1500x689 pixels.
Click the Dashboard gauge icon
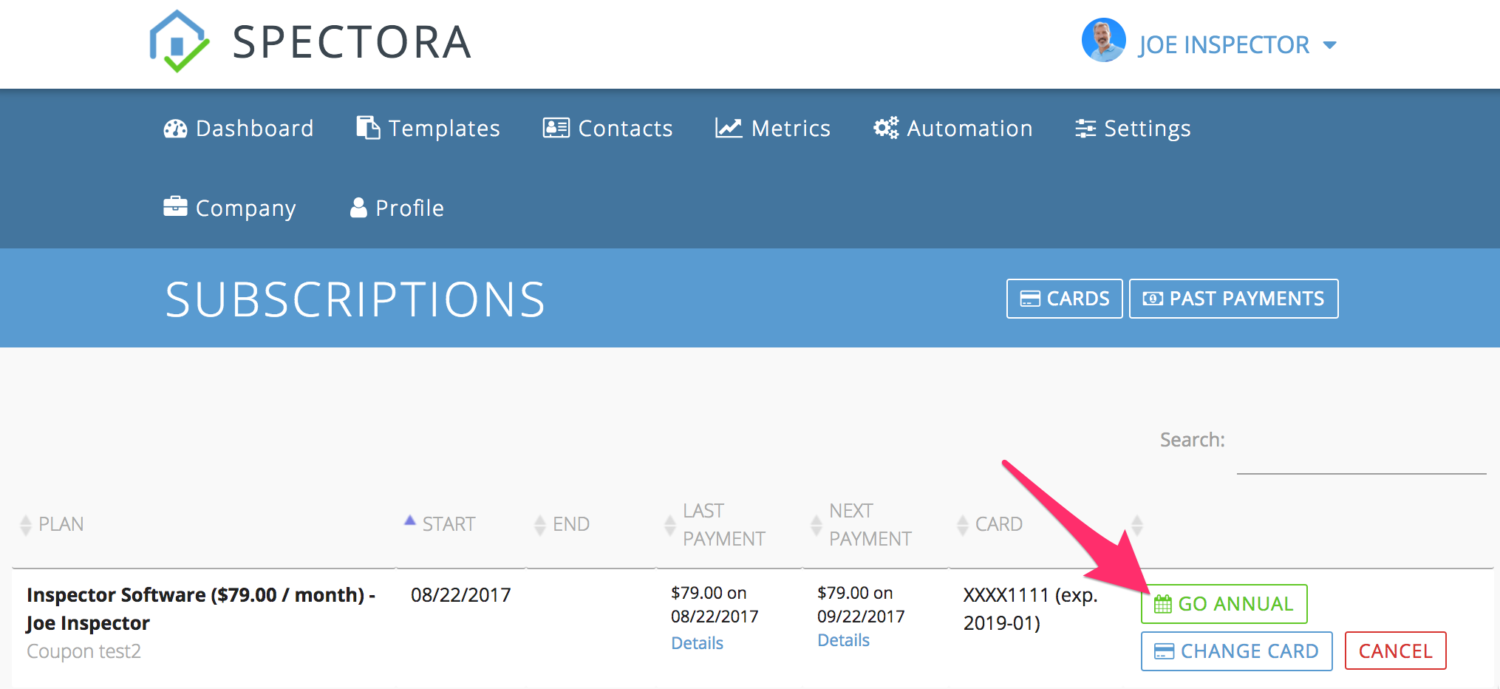point(176,128)
